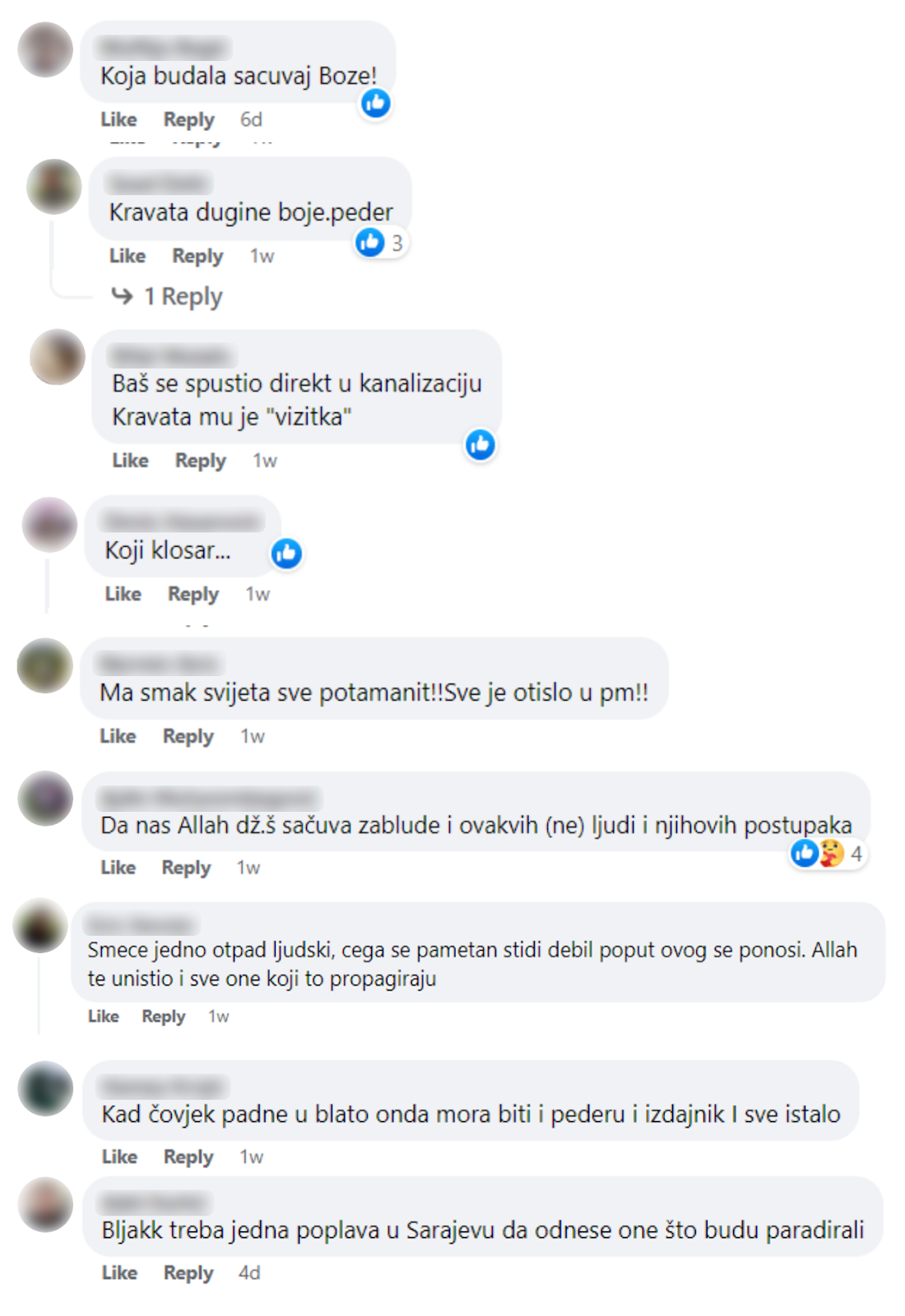Click thumbs-up reaction on 'kanalizaciju' comment
Screen dimensions: 905x1316
coord(480,445)
